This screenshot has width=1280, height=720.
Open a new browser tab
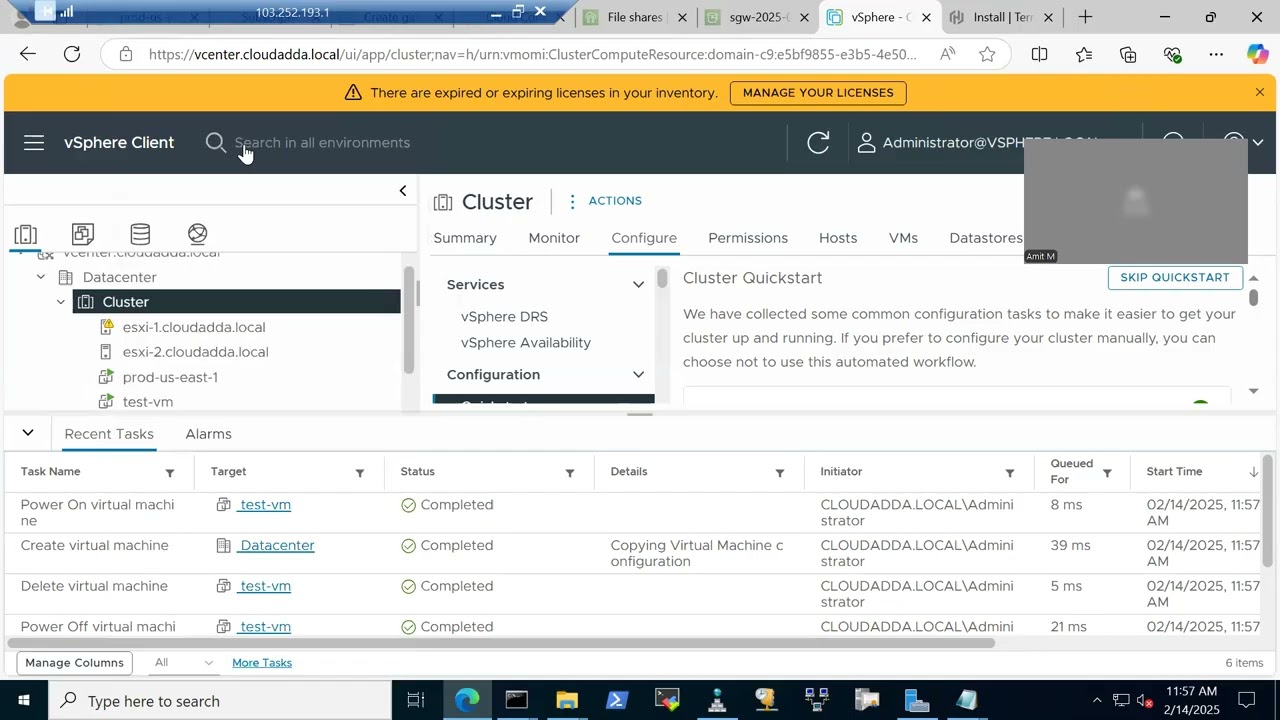click(1085, 17)
